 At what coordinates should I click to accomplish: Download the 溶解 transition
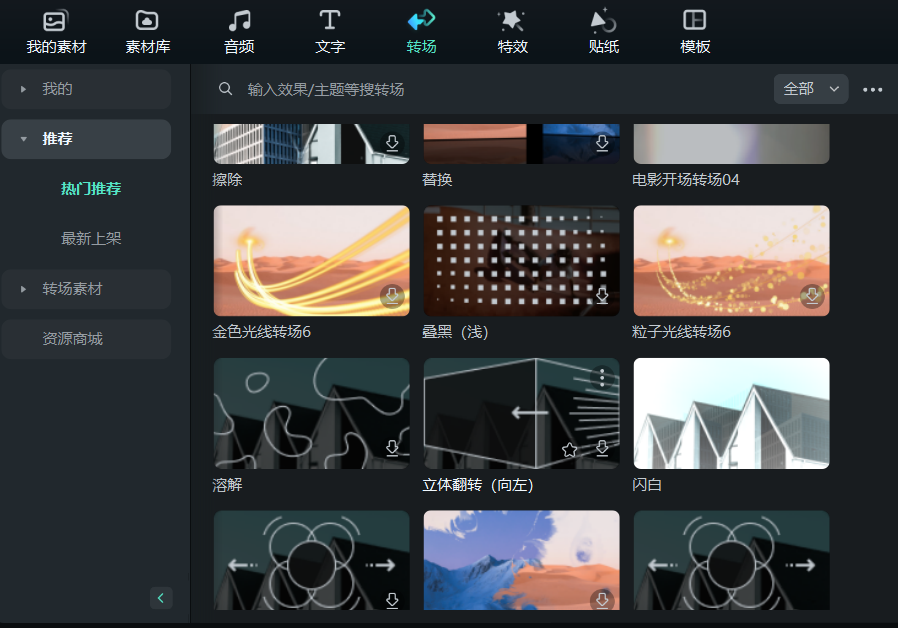[x=392, y=448]
